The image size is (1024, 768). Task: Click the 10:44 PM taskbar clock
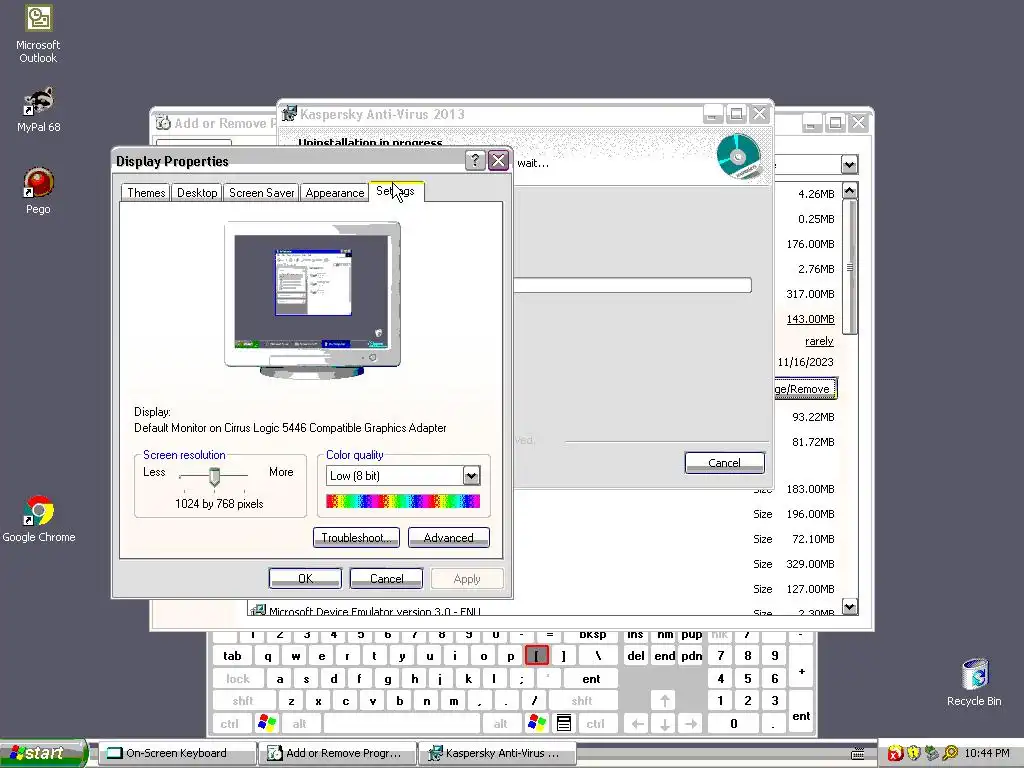click(x=987, y=754)
